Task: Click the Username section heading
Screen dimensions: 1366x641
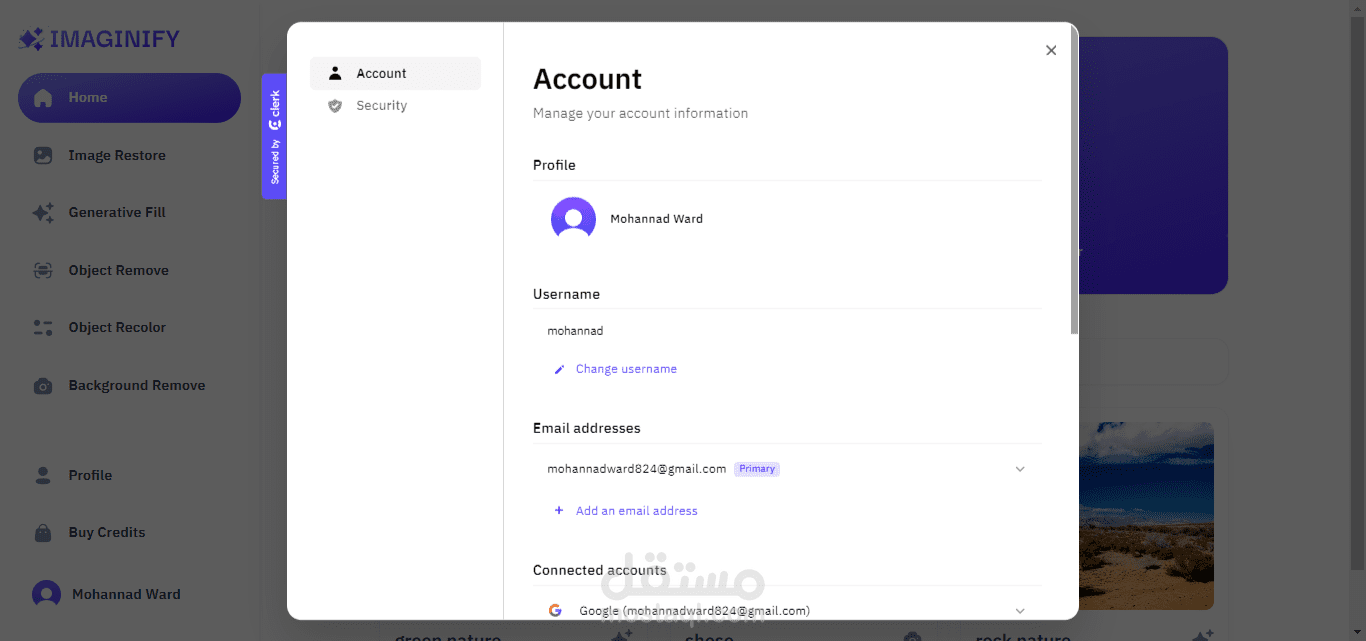Action: click(x=566, y=294)
